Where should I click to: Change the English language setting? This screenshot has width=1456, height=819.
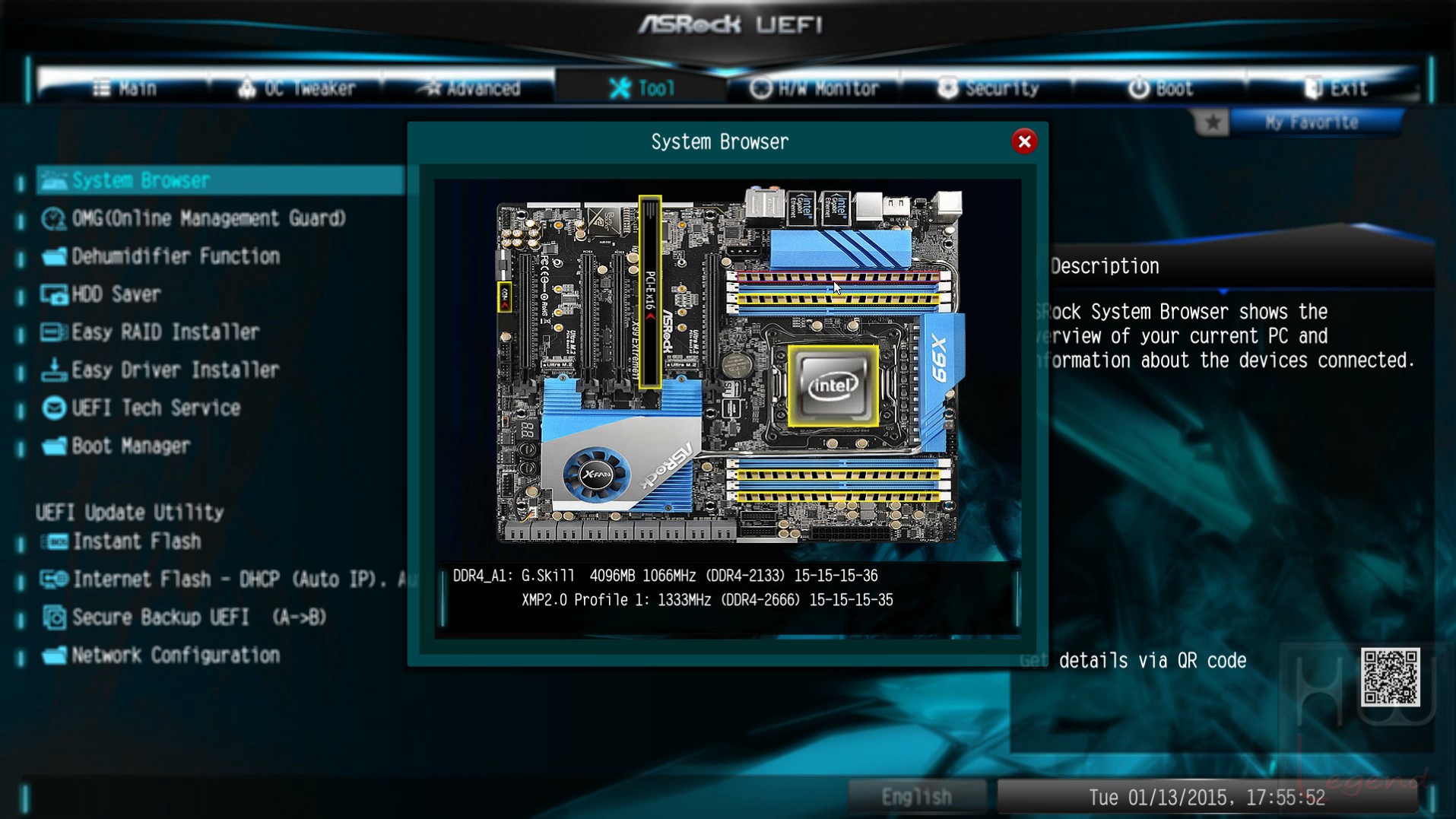click(x=916, y=796)
